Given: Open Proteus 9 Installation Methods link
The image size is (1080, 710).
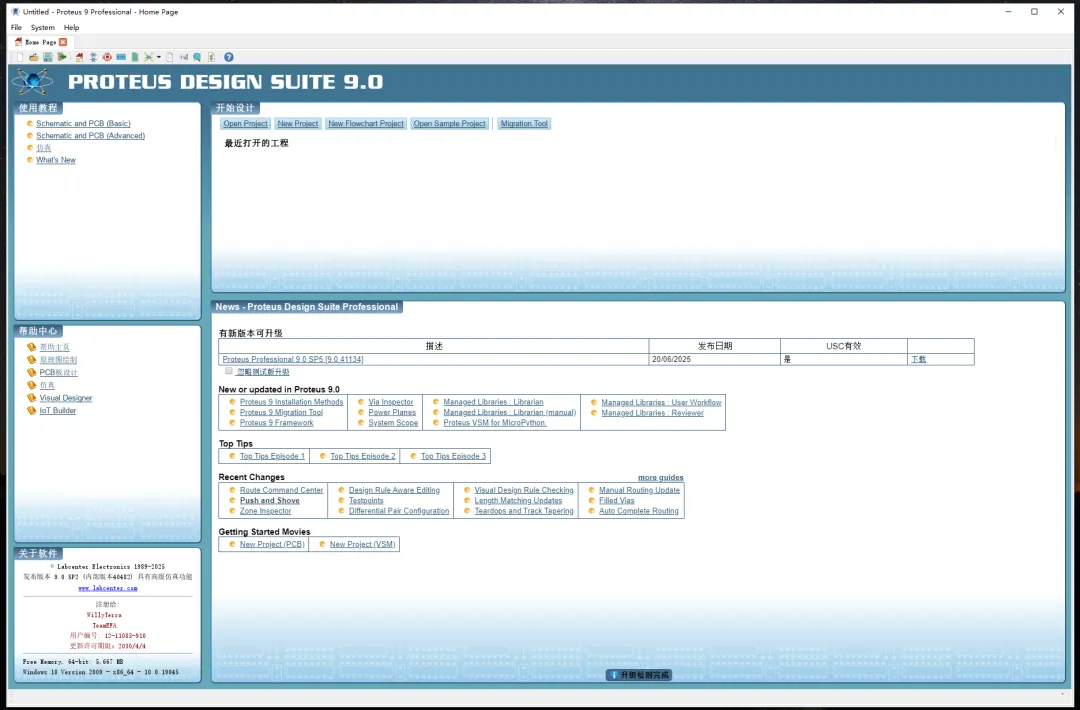Looking at the screenshot, I should [291, 402].
